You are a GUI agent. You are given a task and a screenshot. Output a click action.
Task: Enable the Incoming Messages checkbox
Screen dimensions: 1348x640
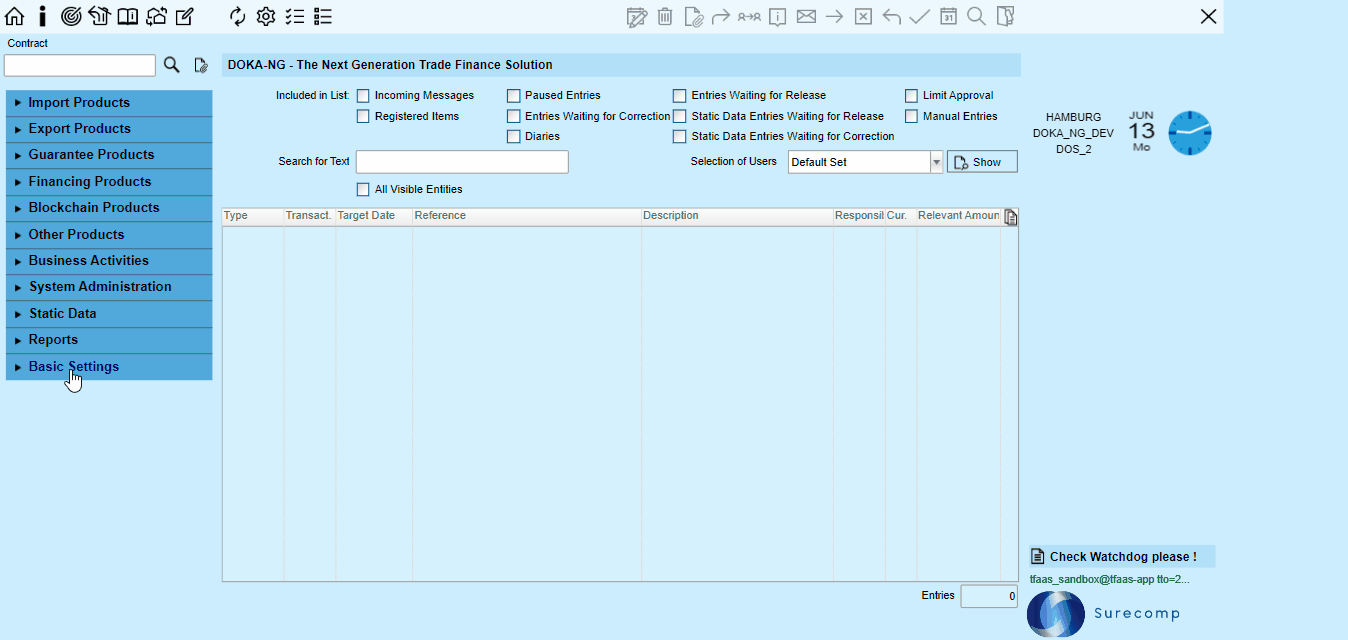(x=363, y=96)
